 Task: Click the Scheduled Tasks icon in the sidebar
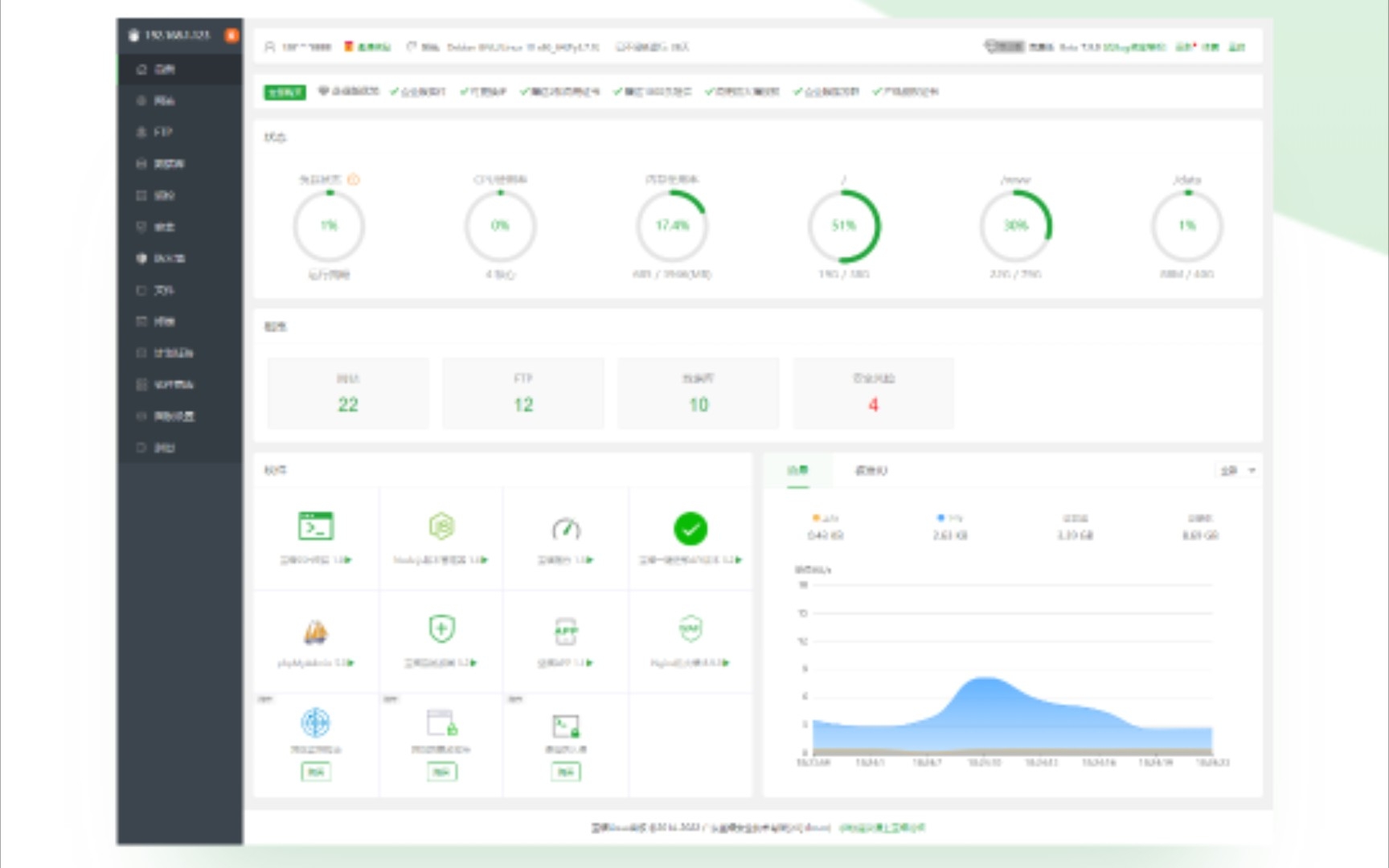(141, 353)
